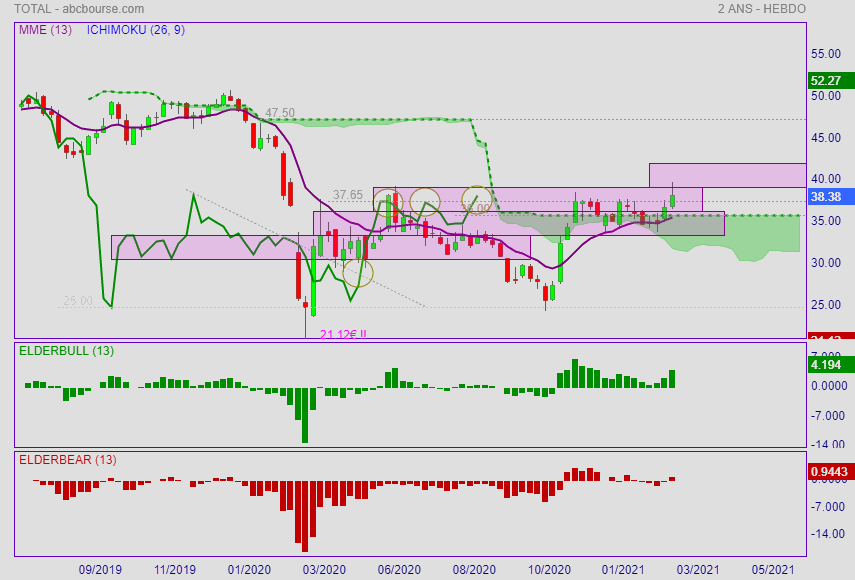Click the red 0.9443 Elderbear value tag

(831, 472)
